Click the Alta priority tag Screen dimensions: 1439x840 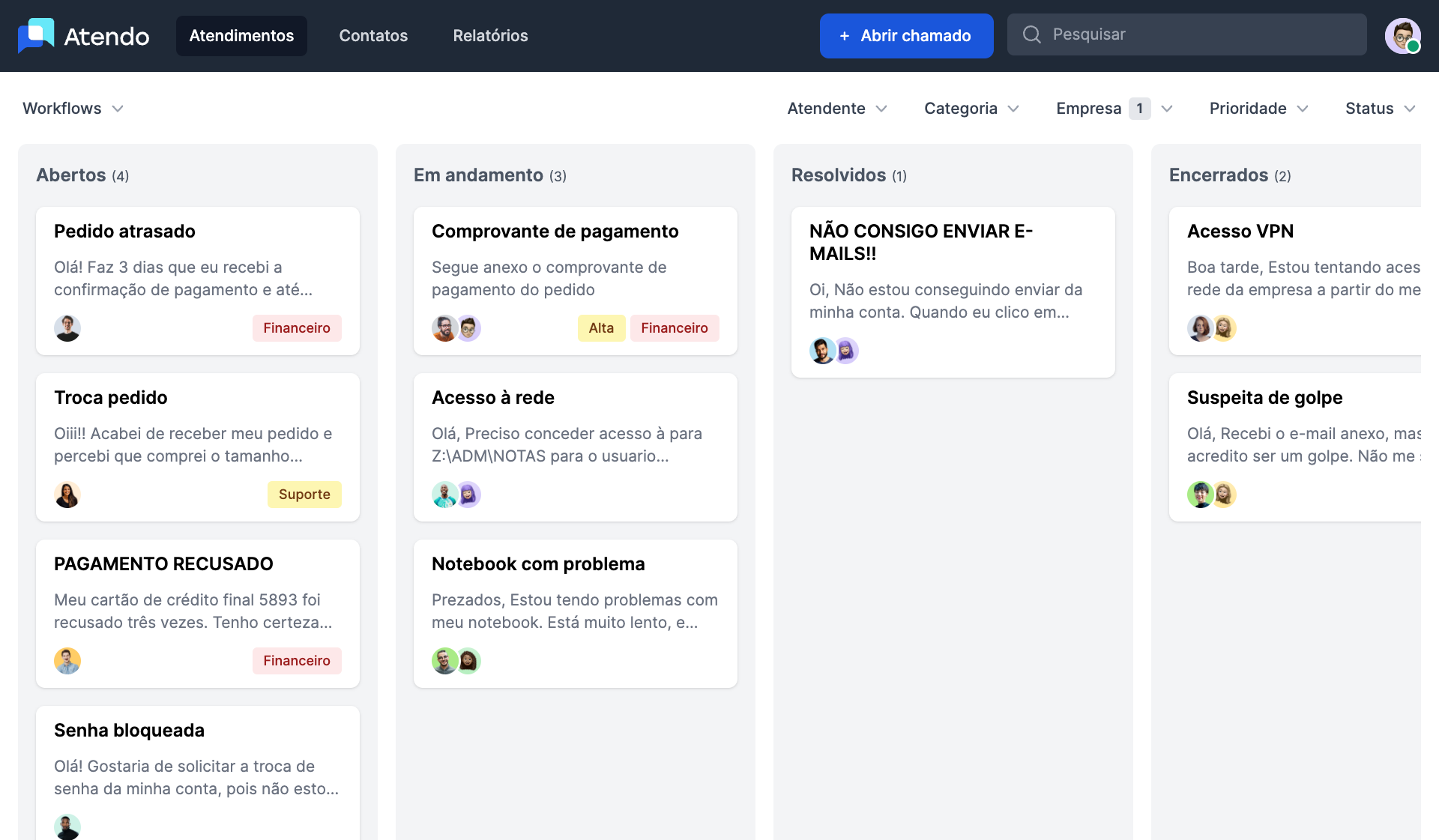pyautogui.click(x=601, y=328)
